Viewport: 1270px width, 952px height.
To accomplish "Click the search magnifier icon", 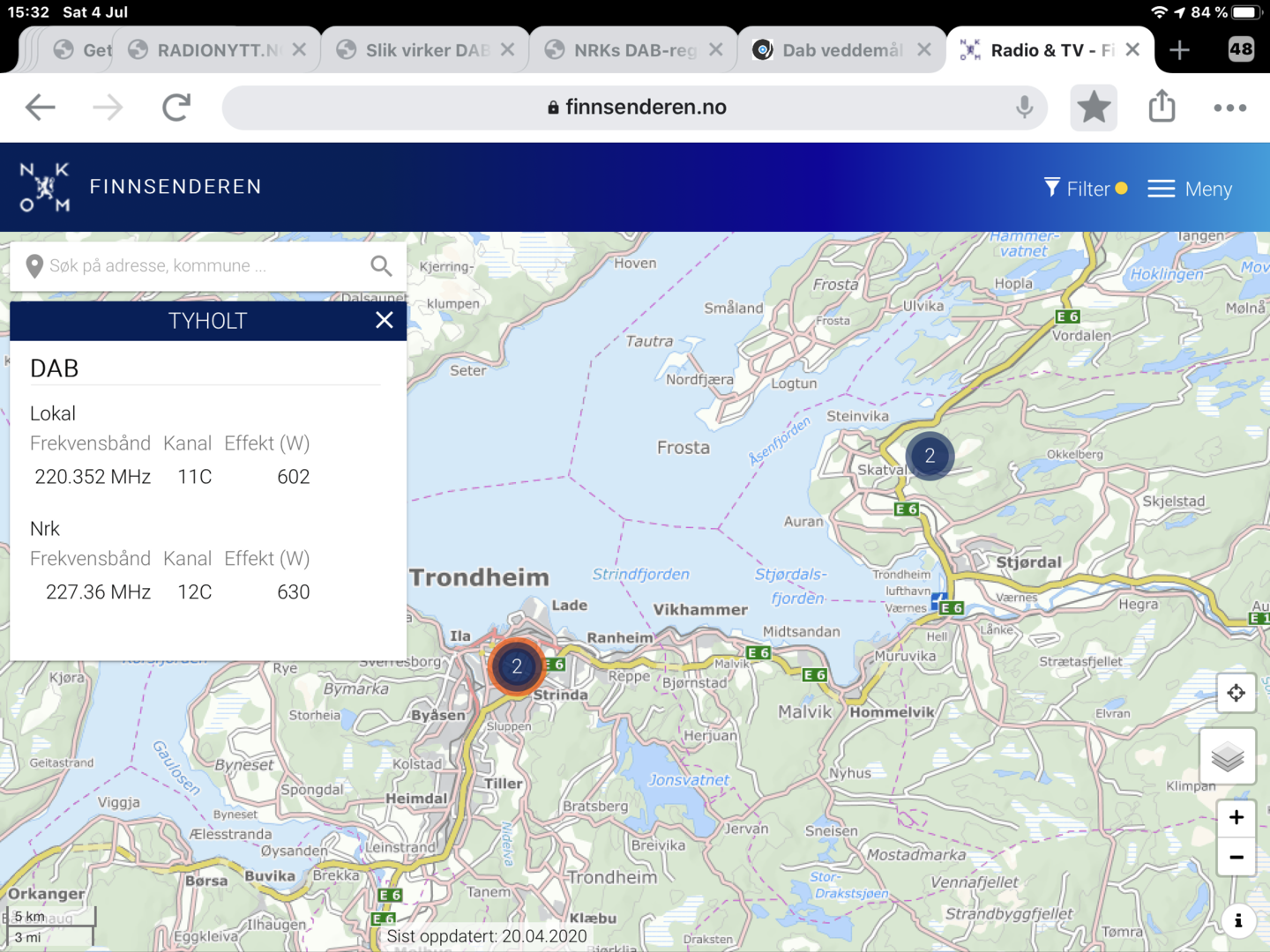I will pos(381,265).
